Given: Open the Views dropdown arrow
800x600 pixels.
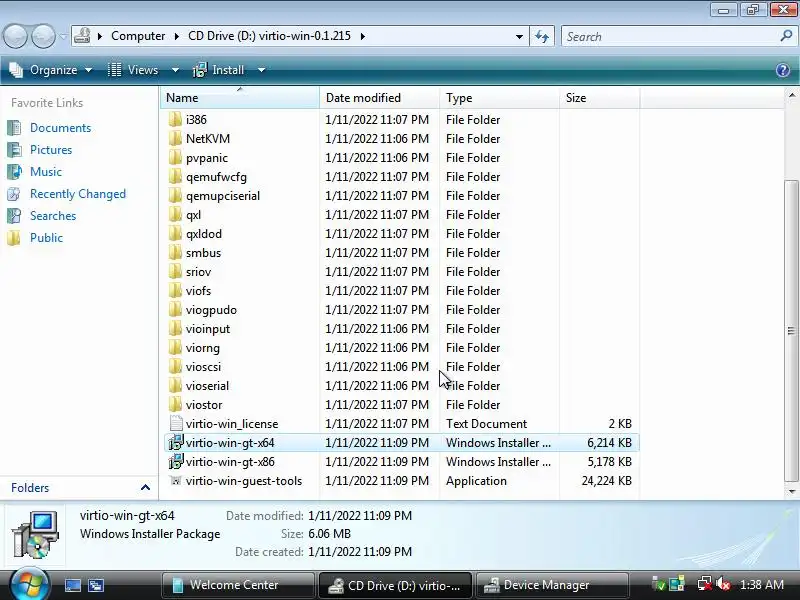Looking at the screenshot, I should [x=175, y=70].
